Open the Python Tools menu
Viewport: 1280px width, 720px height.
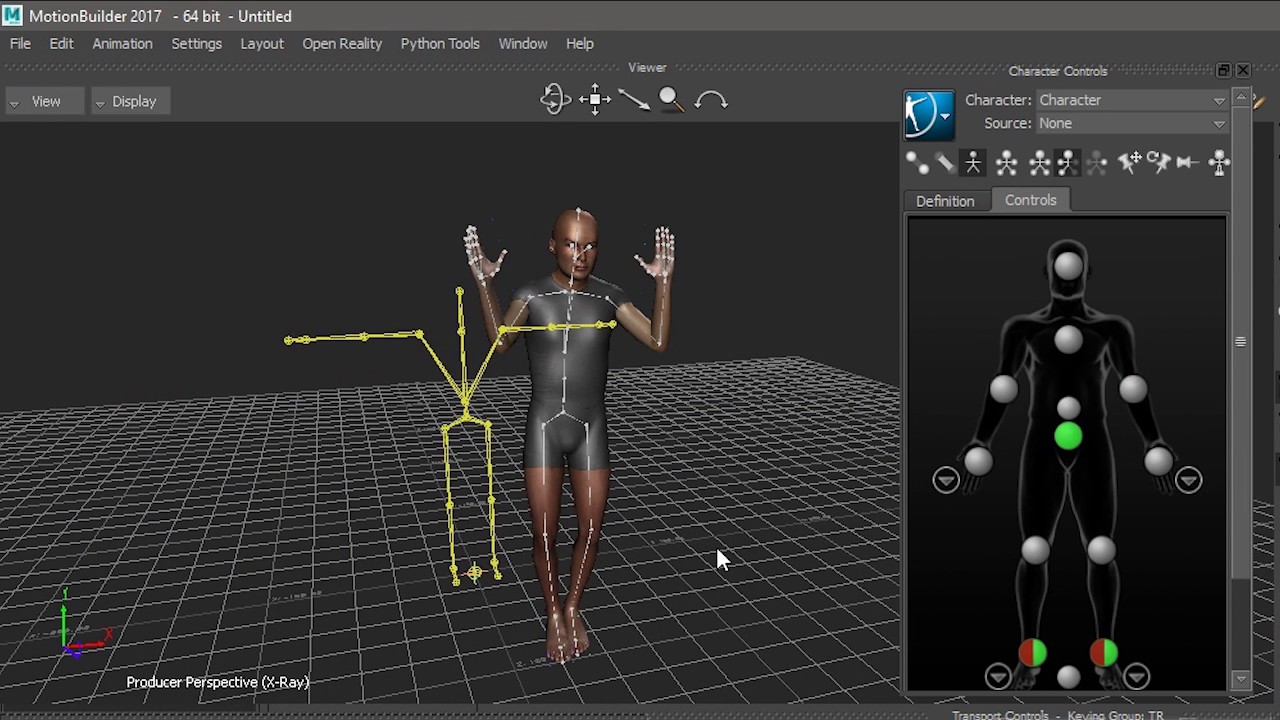[440, 44]
